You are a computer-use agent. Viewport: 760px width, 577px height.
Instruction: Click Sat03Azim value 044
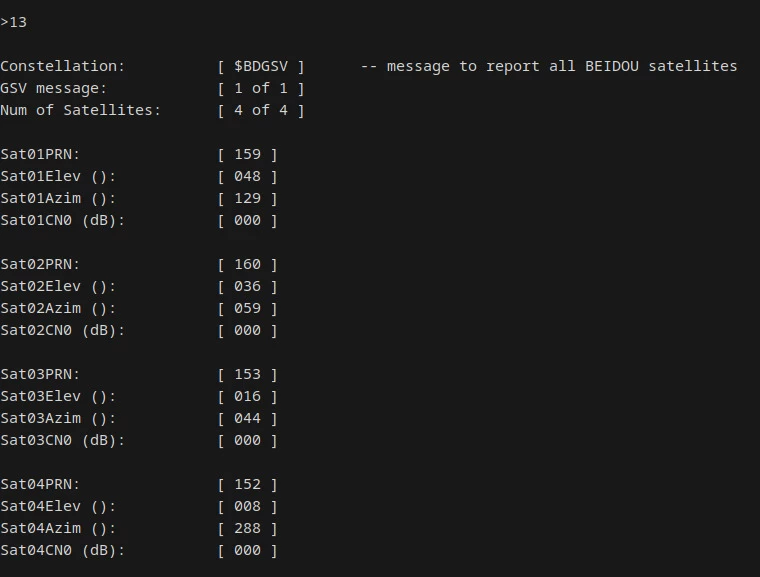248,418
